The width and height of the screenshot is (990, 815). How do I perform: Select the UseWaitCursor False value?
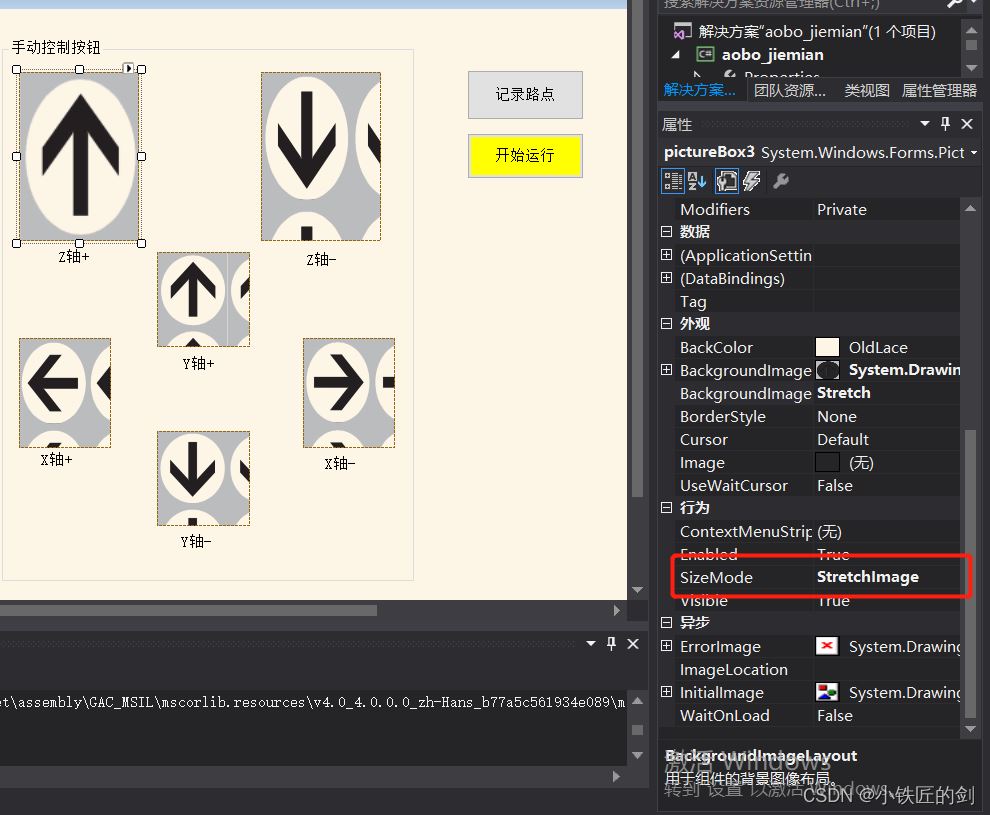[835, 485]
